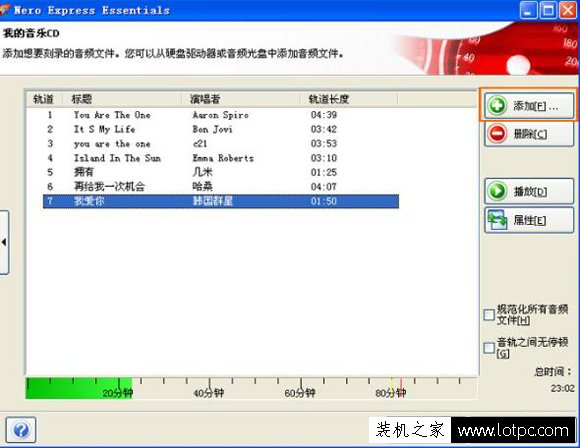Click artist 'Emma Roberts'
The width and height of the screenshot is (580, 448).
click(223, 158)
